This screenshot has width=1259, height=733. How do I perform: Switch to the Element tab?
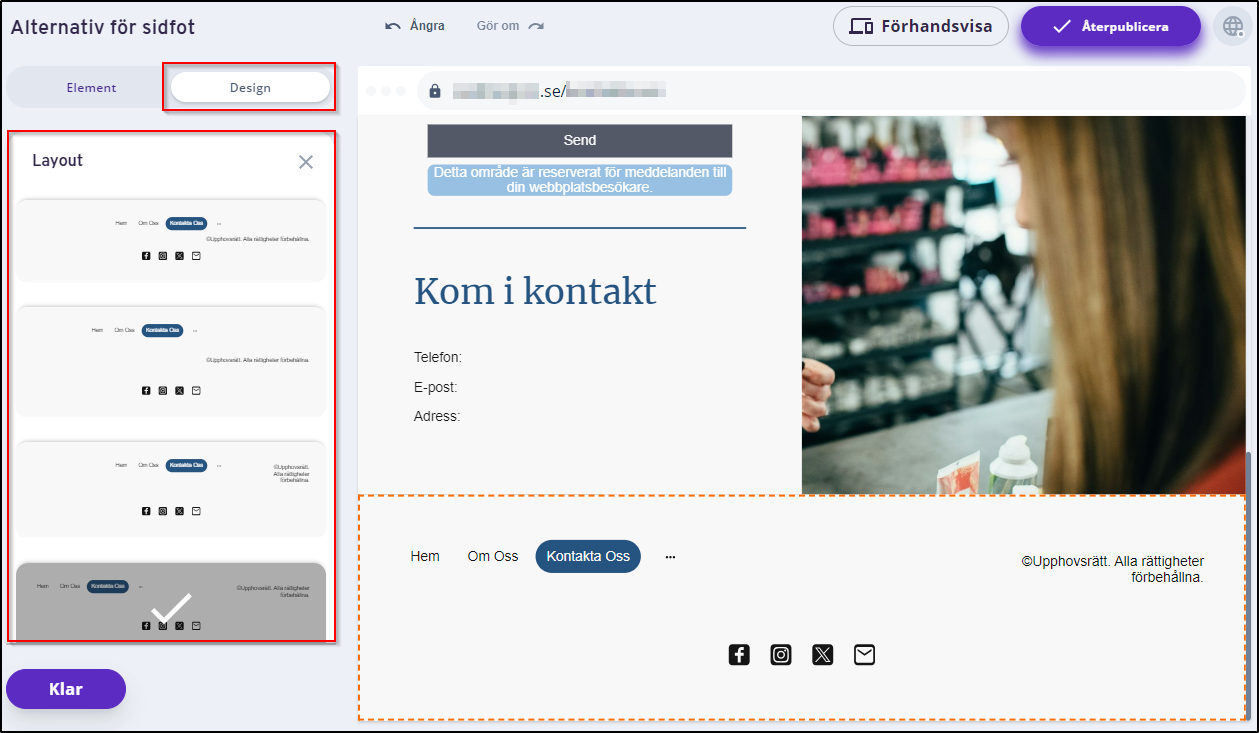91,88
